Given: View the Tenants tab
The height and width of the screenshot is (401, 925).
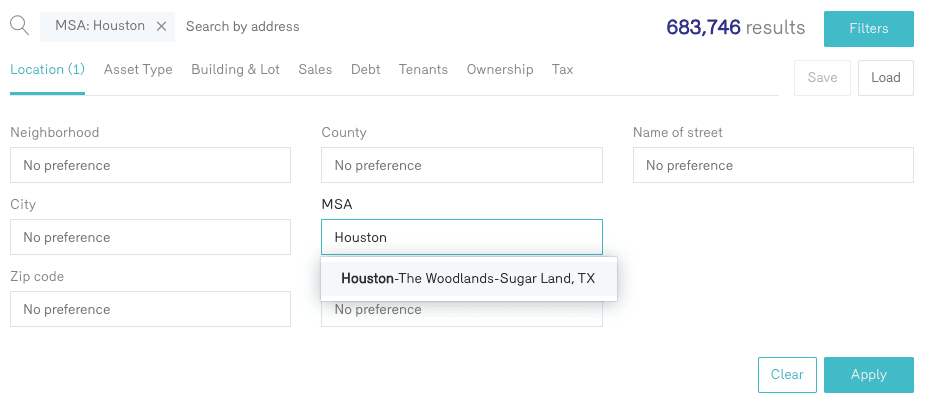Looking at the screenshot, I should [423, 70].
